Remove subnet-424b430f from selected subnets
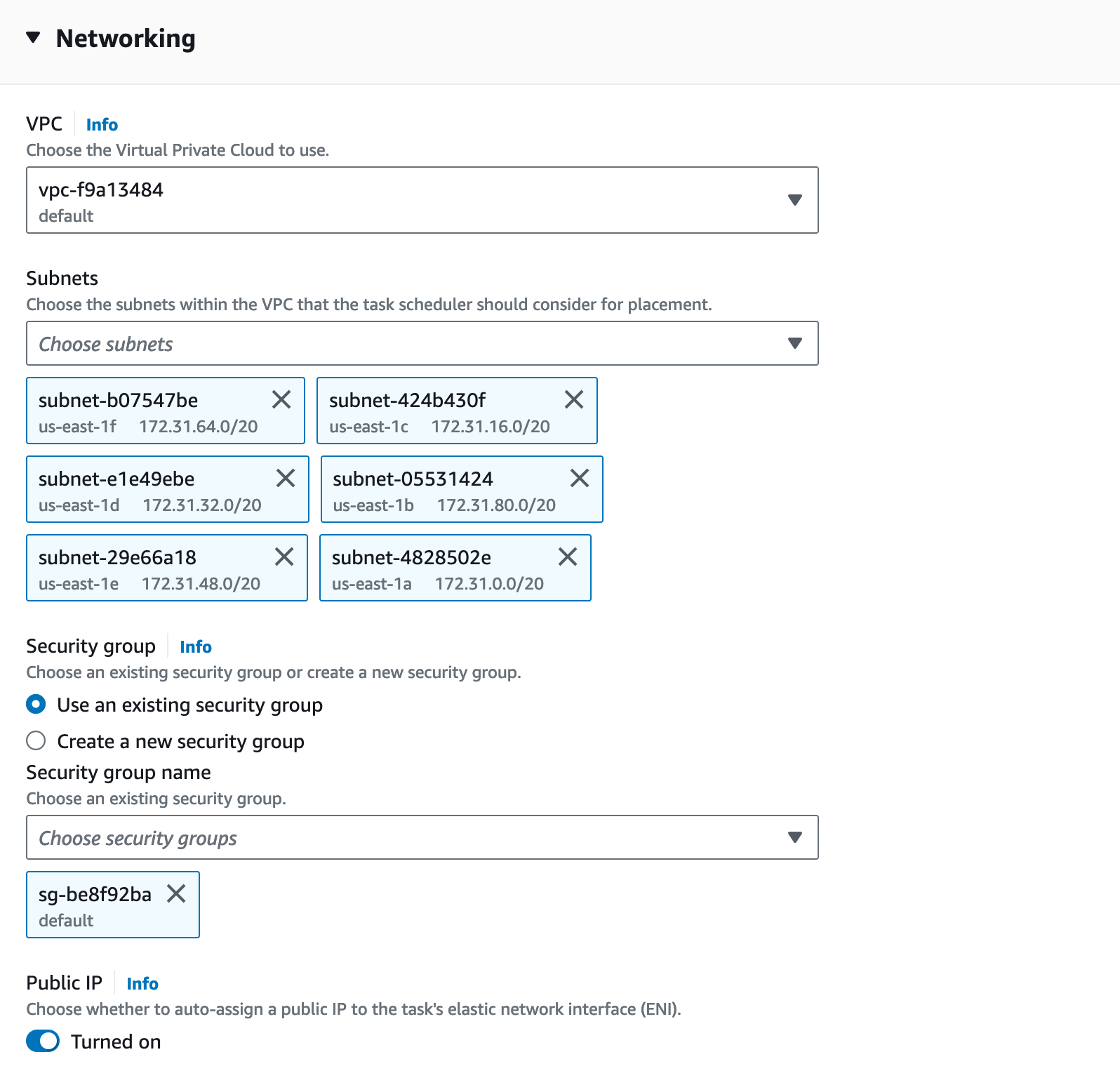Image resolution: width=1120 pixels, height=1078 pixels. (574, 400)
